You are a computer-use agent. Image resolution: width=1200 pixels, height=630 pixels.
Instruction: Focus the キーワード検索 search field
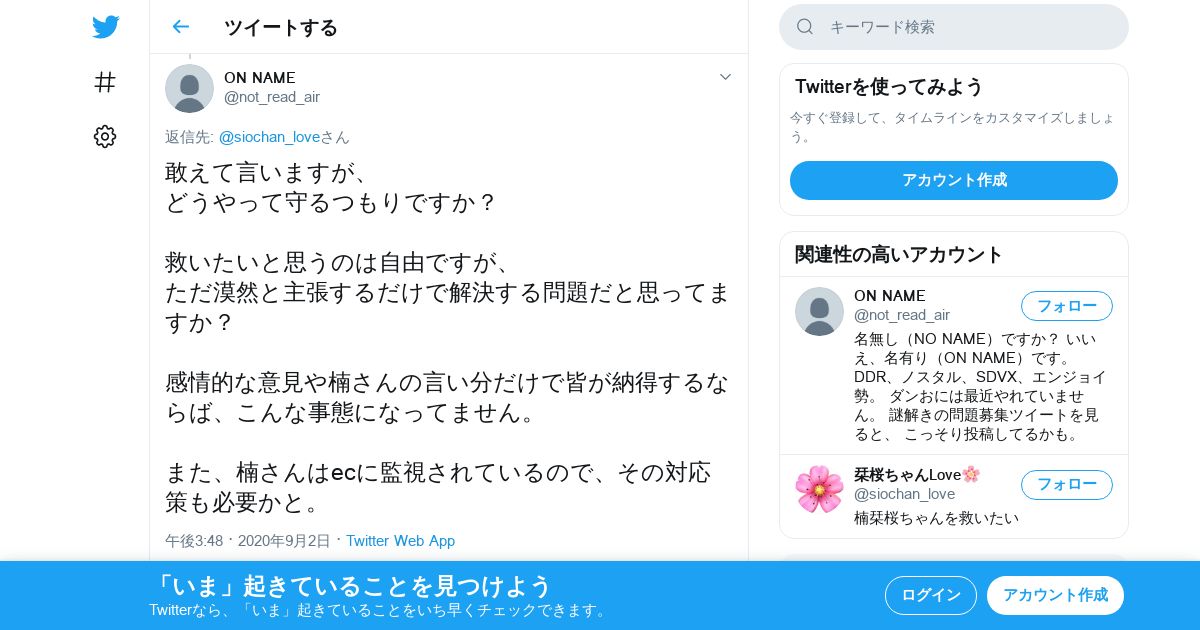click(954, 27)
